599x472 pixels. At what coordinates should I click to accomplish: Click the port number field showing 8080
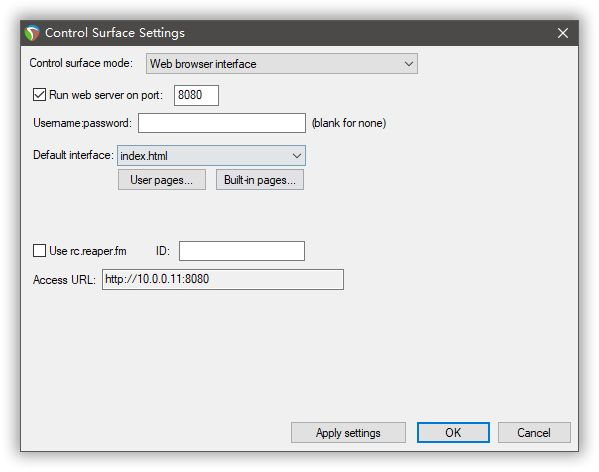click(196, 95)
